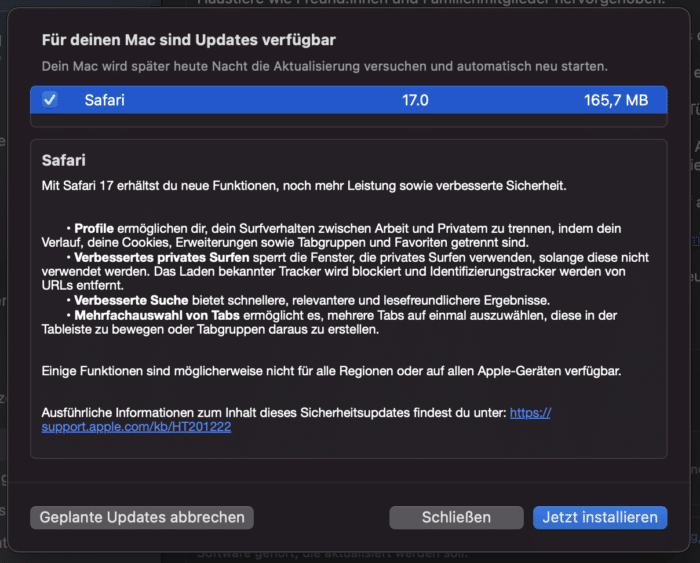This screenshot has height=563, width=700.
Task: Click the sentence starting "Einige Funktionen sind möglicherweise"
Action: coord(331,371)
